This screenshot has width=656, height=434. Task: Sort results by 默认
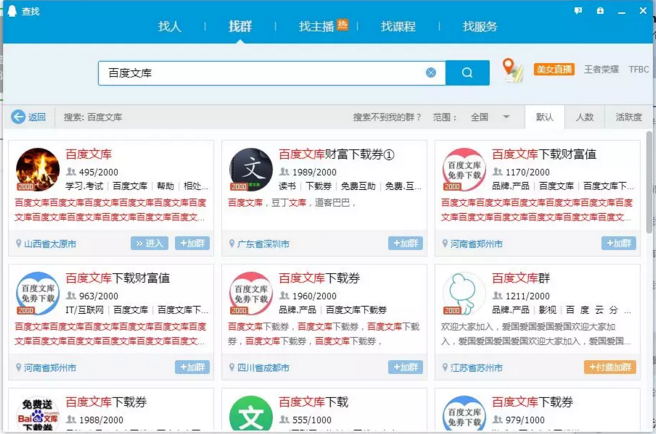[x=544, y=117]
